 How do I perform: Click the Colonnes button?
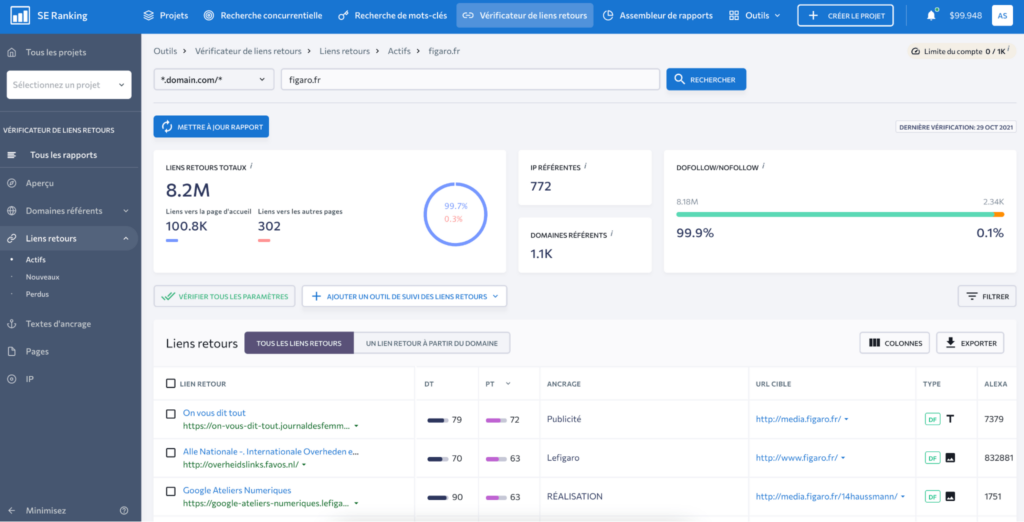[895, 343]
